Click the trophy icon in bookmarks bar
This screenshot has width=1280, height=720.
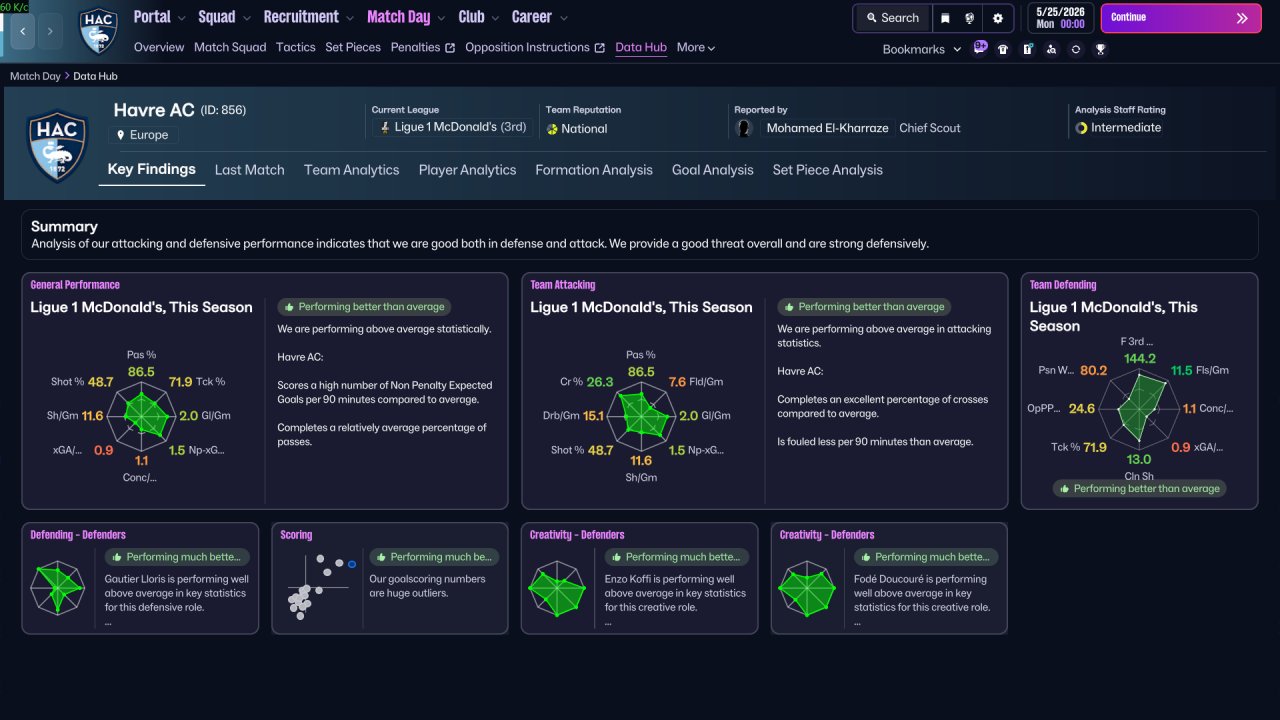(x=1100, y=49)
